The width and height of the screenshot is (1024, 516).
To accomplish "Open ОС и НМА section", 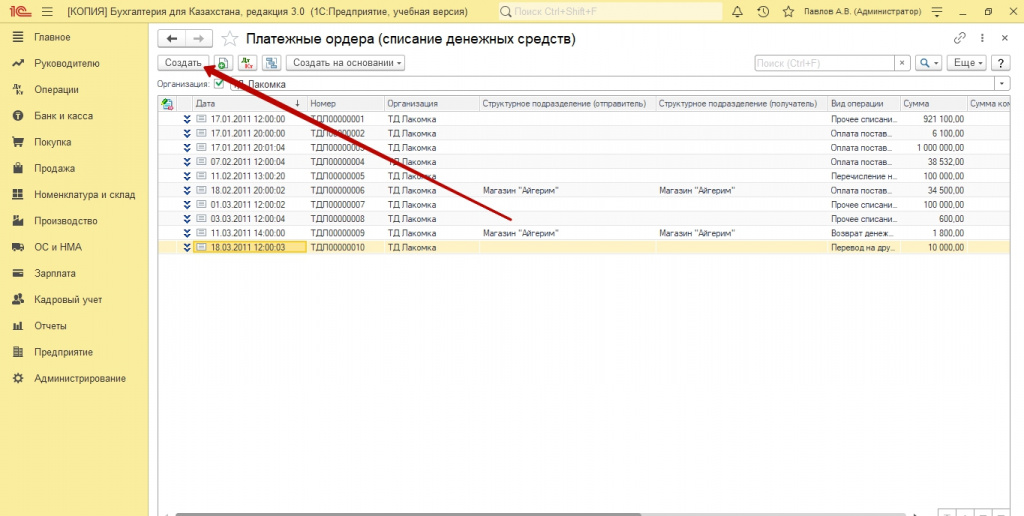I will coord(57,247).
